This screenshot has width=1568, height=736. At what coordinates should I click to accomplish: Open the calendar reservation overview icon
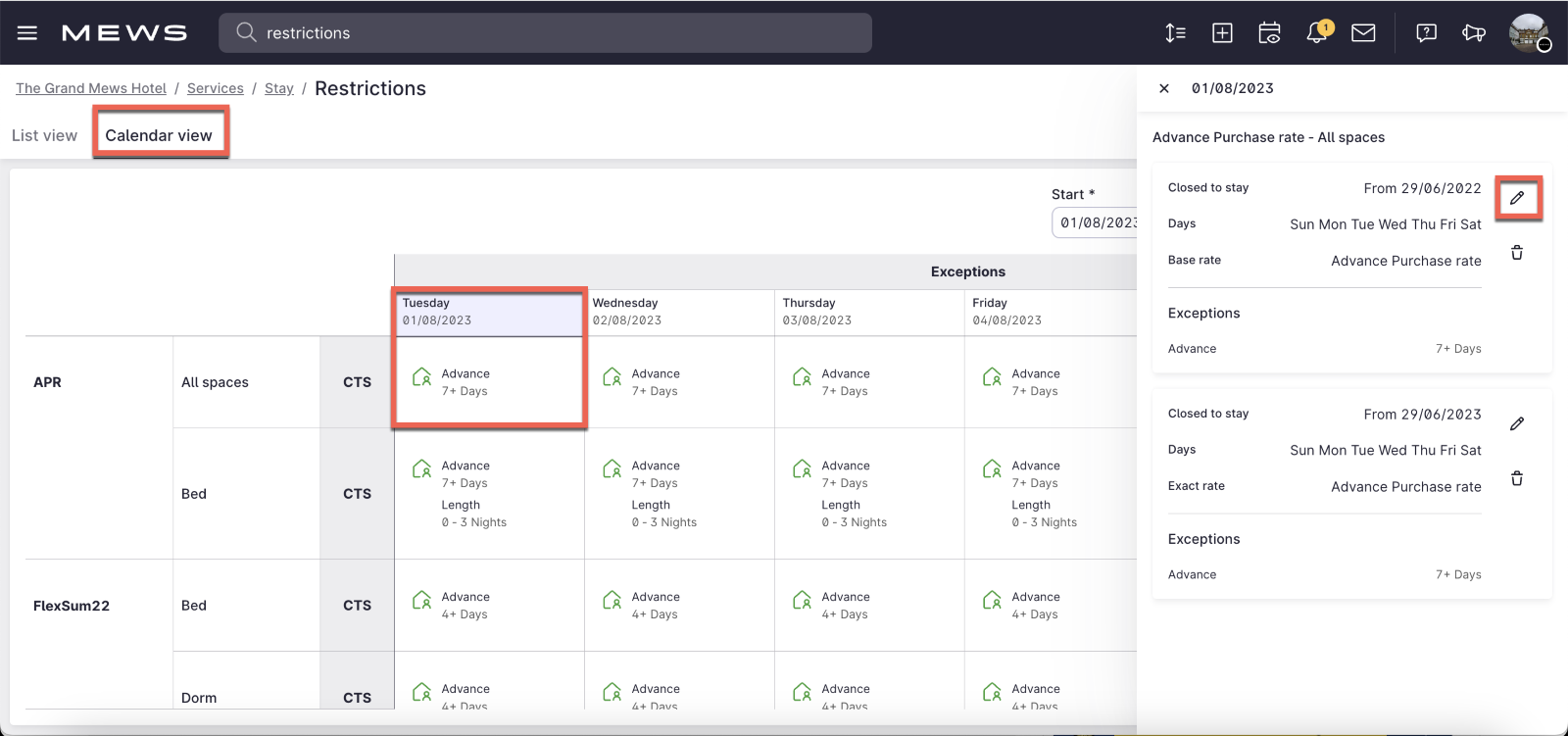click(1269, 33)
